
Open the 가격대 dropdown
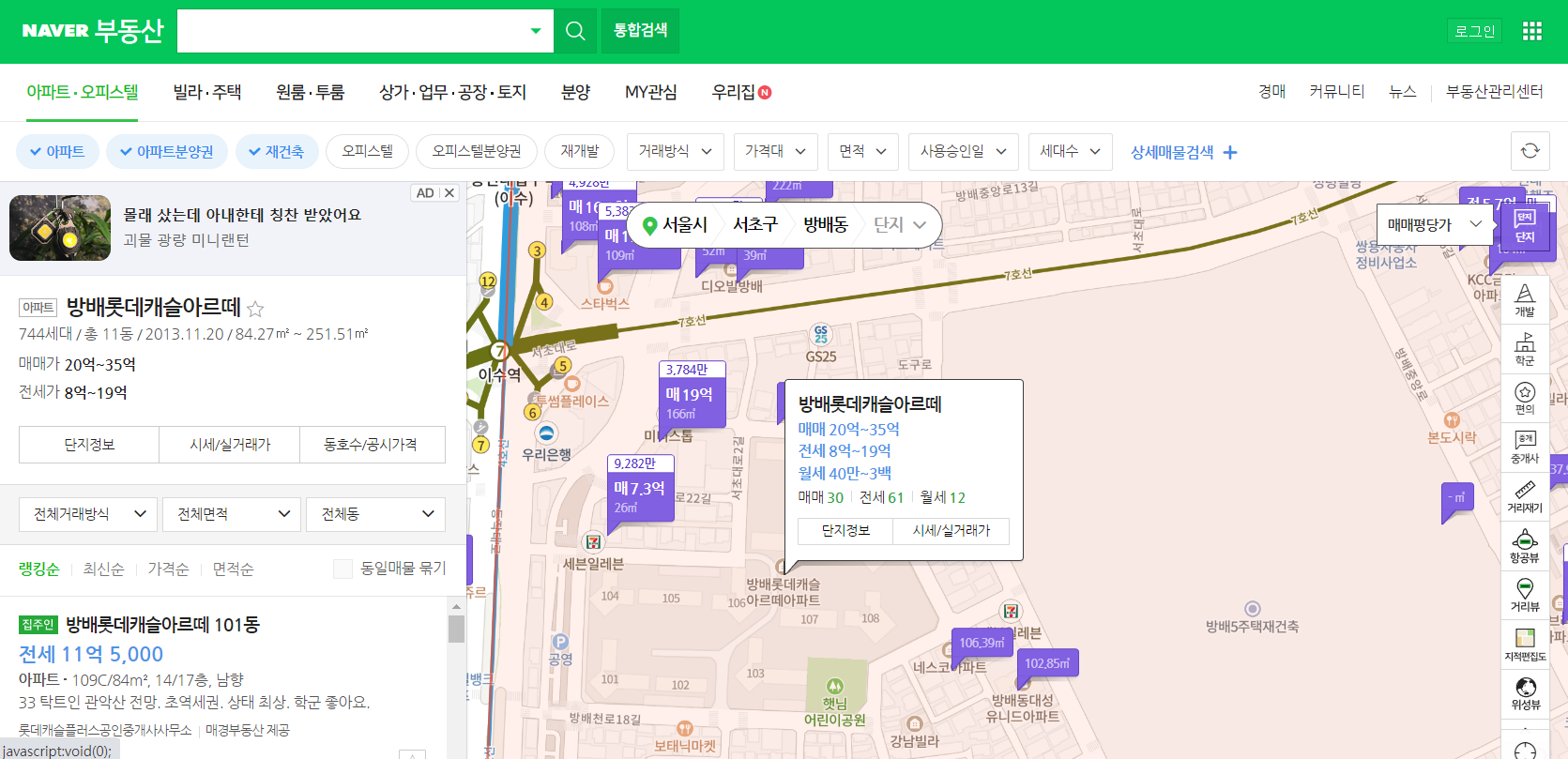coord(776,151)
